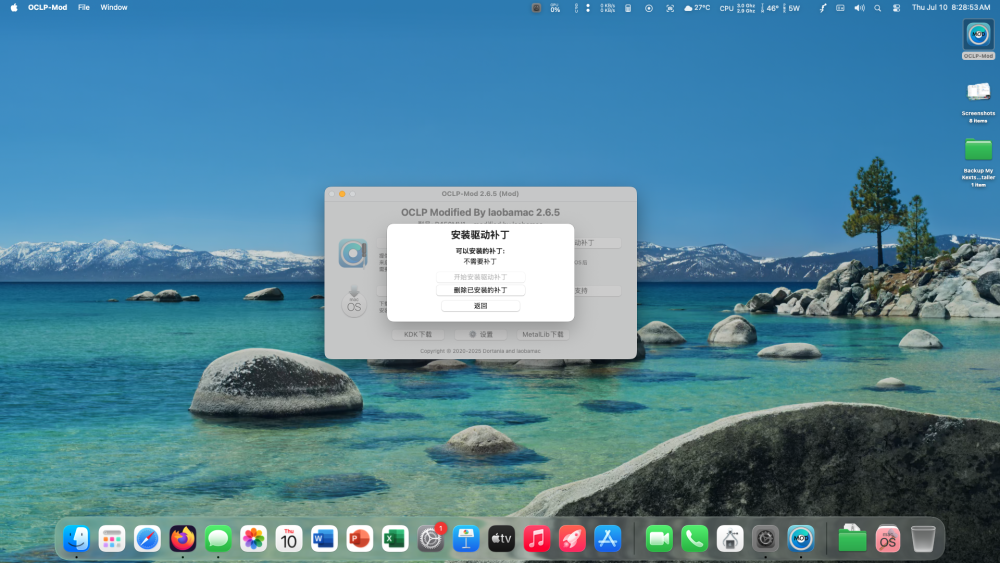Open Spotlight search in the menu bar
The image size is (1000, 563).
[878, 8]
